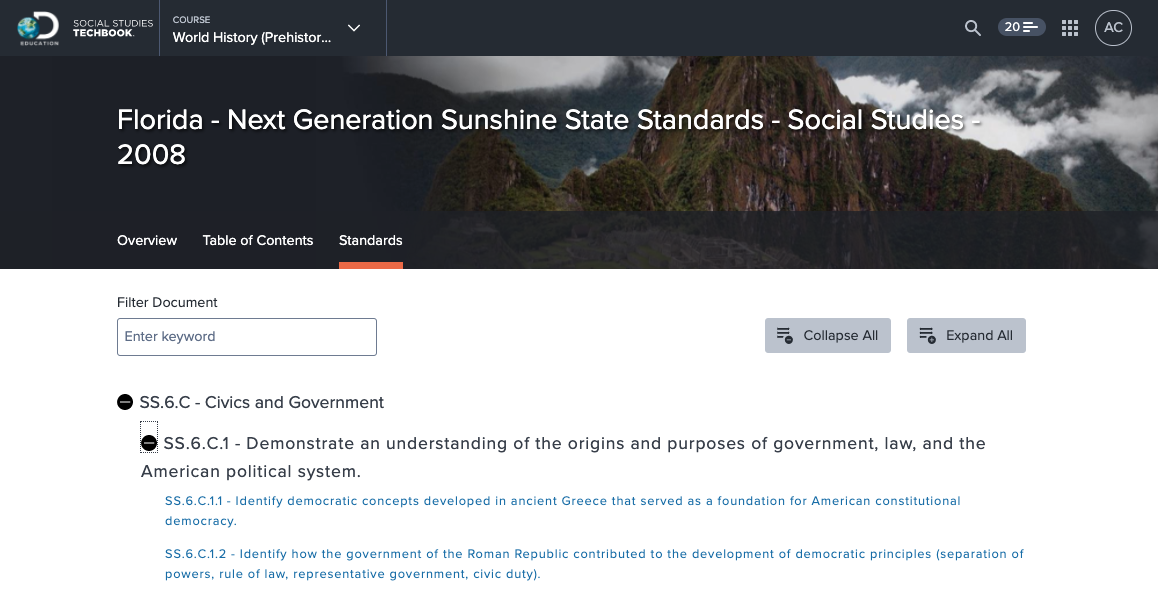Viewport: 1158px width, 594px height.
Task: Open the apps grid icon
Action: point(1070,28)
